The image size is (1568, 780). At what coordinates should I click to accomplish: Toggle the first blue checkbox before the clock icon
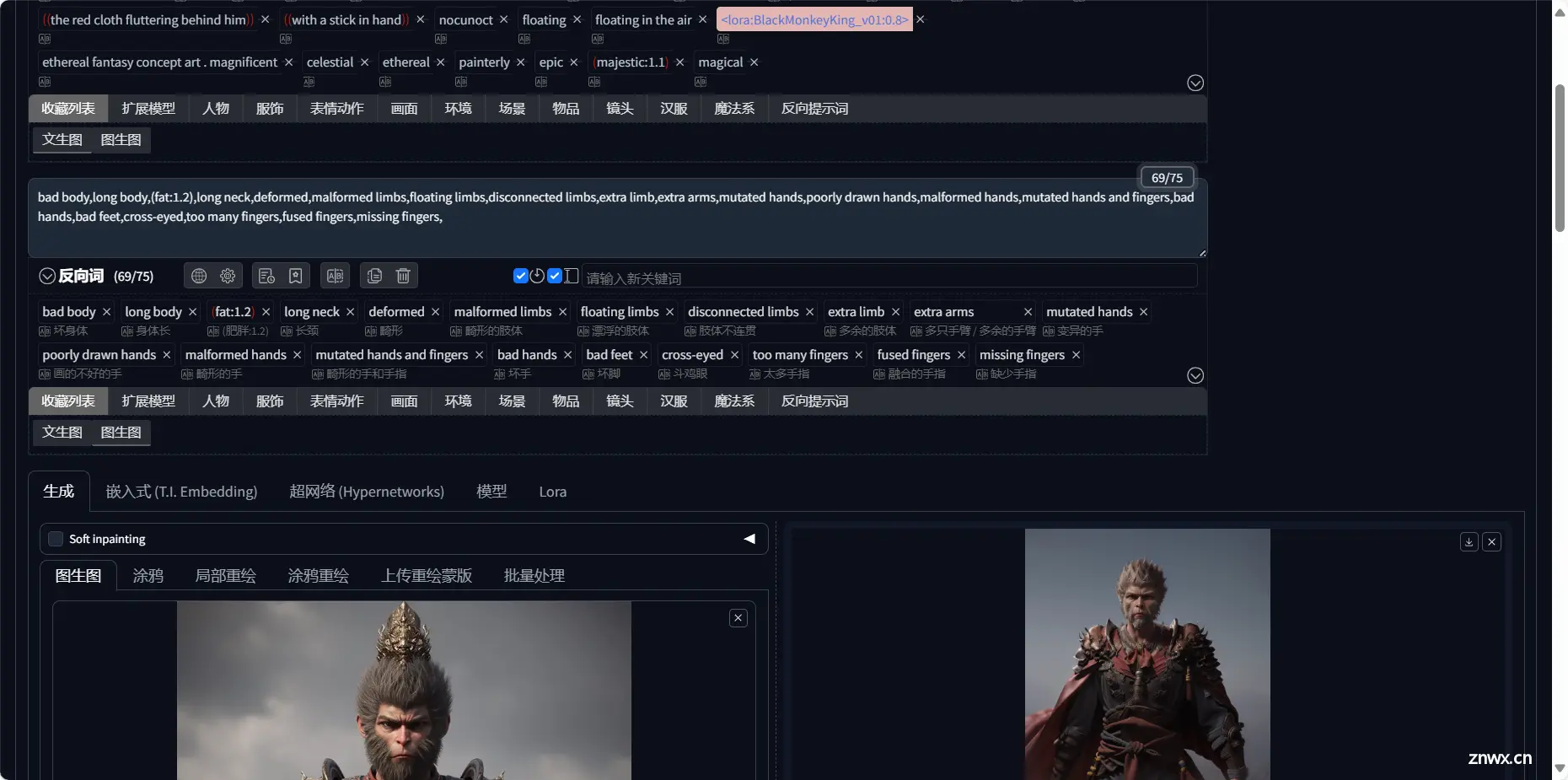(x=521, y=276)
